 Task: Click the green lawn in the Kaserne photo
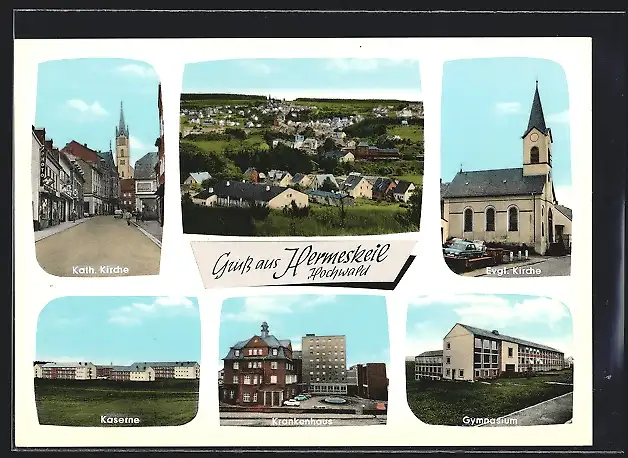pos(116,402)
